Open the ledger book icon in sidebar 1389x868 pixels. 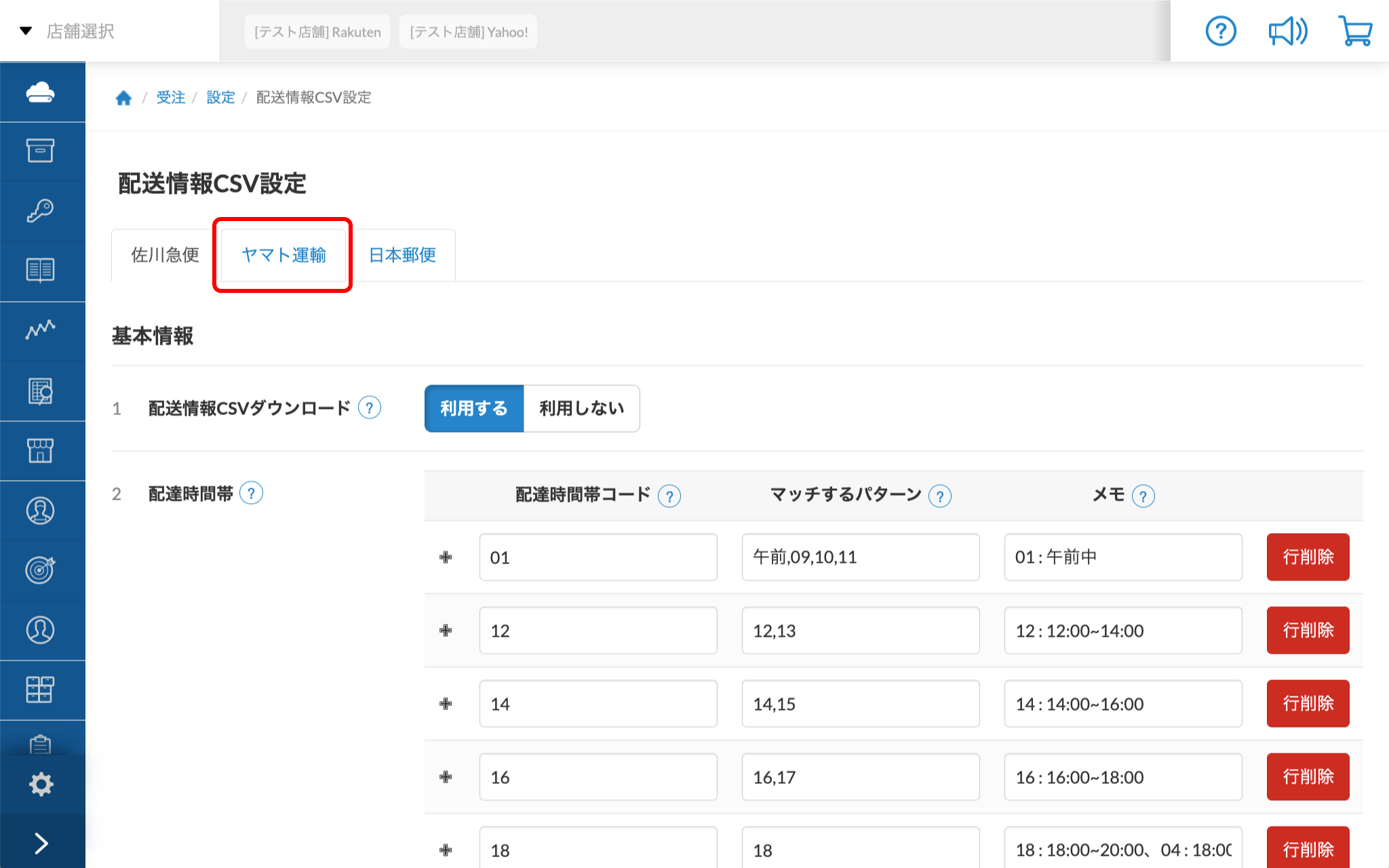pos(42,270)
